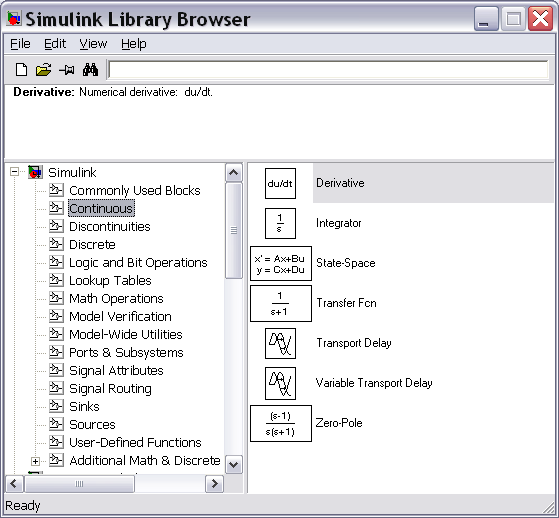
Task: Open the File menu
Action: pos(20,44)
